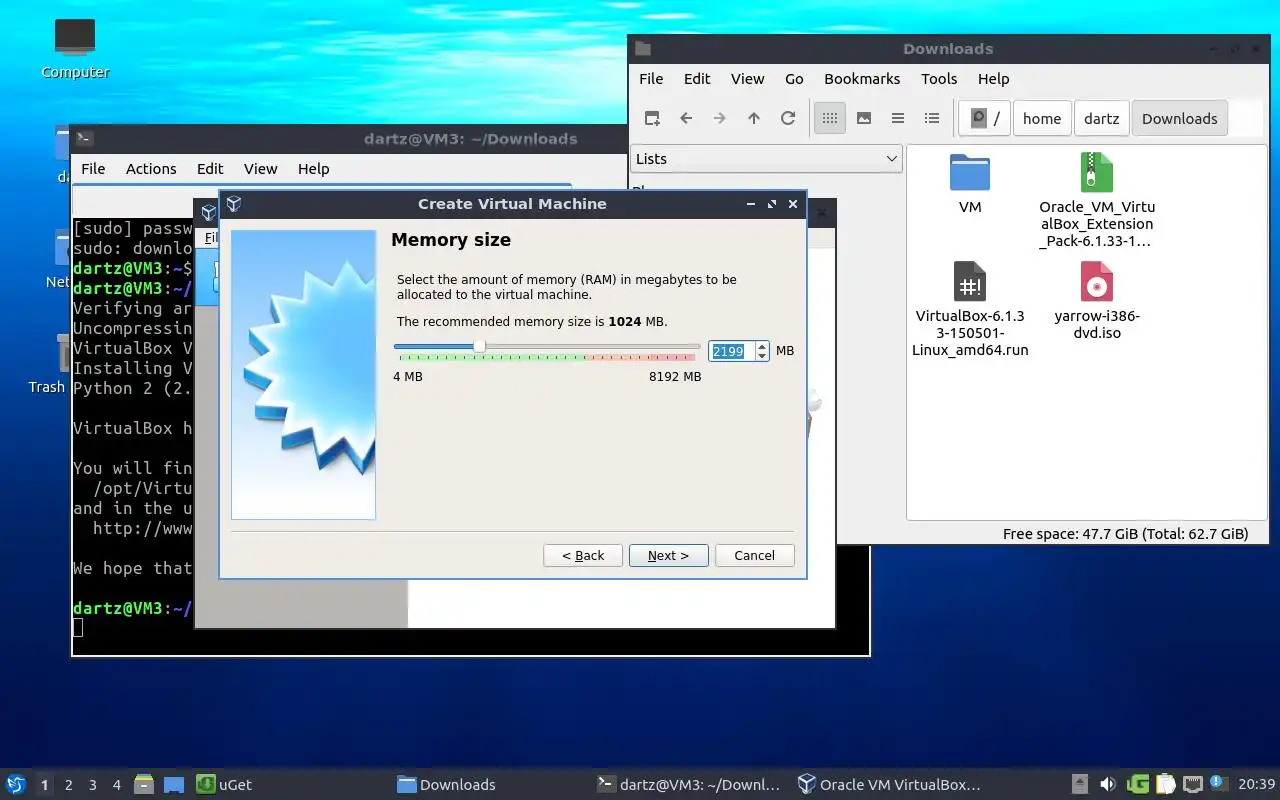Image resolution: width=1280 pixels, height=800 pixels.
Task: Open Bookmarks menu in file manager
Action: click(x=862, y=78)
